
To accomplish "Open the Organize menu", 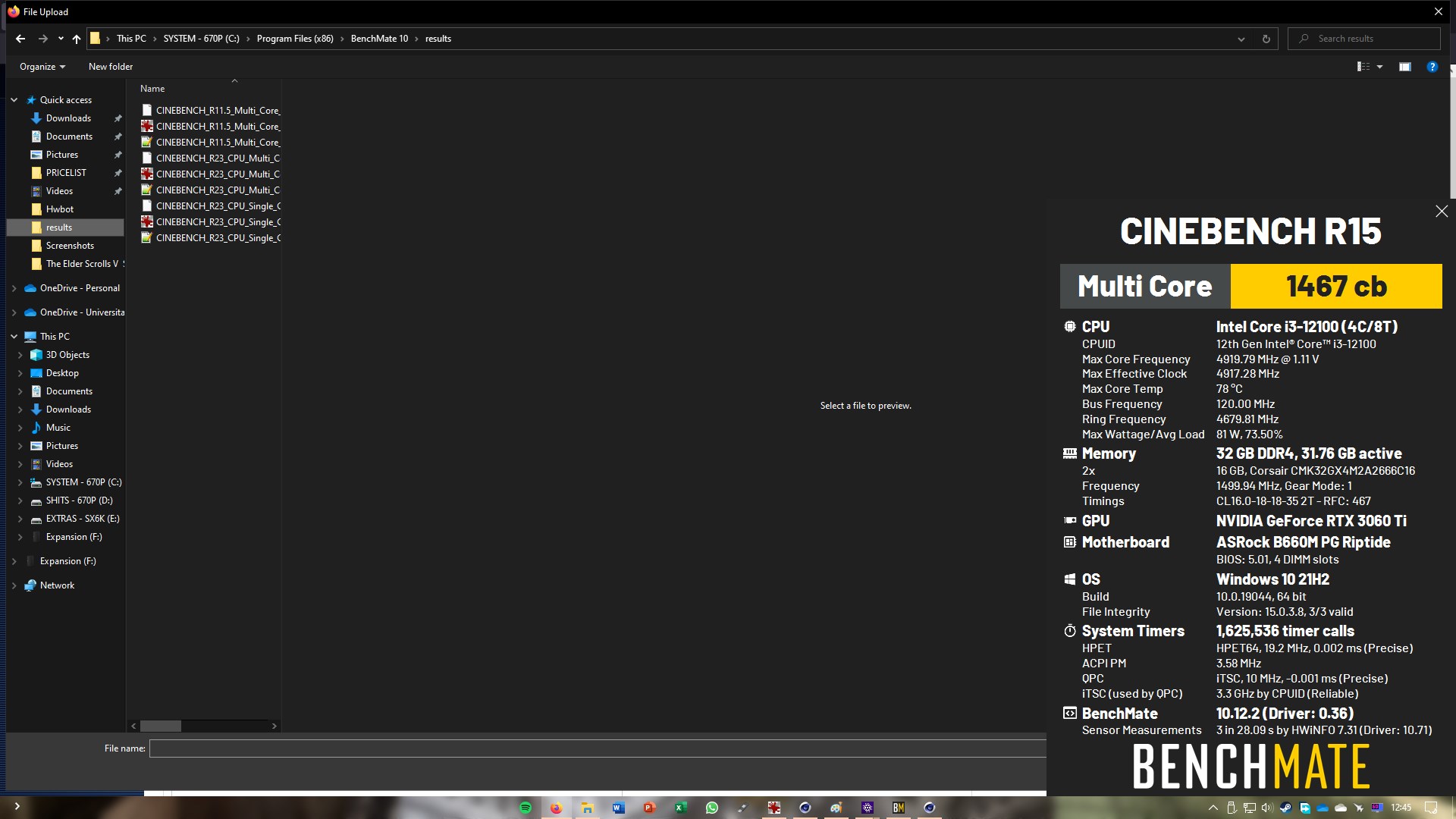I will pos(42,67).
